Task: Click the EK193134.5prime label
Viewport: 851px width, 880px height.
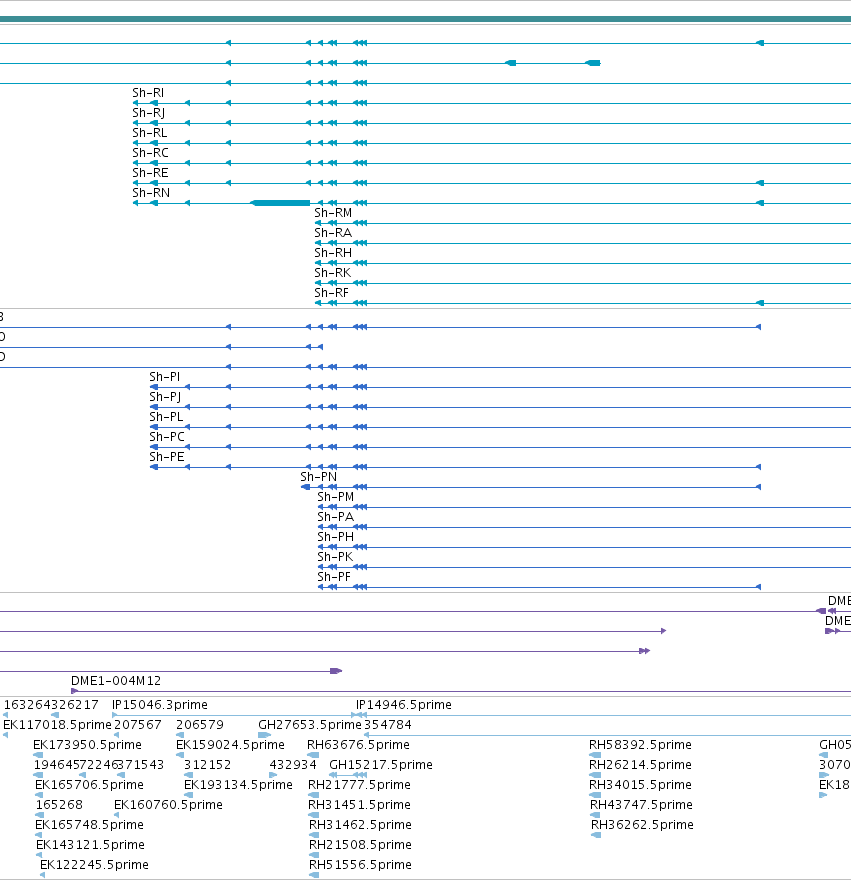Action: pos(239,785)
